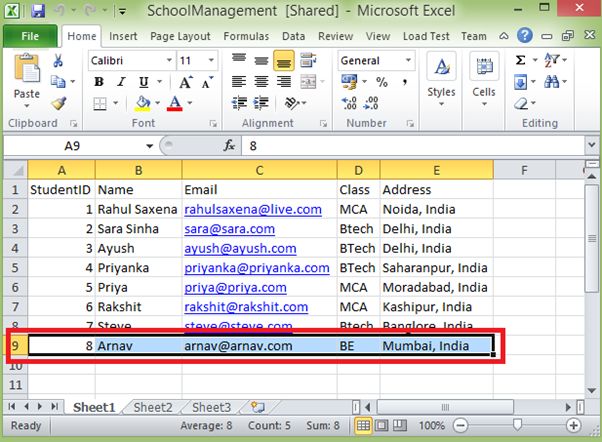The width and height of the screenshot is (602, 442).
Task: Click the Save icon in the quick access toolbar
Action: tap(38, 10)
